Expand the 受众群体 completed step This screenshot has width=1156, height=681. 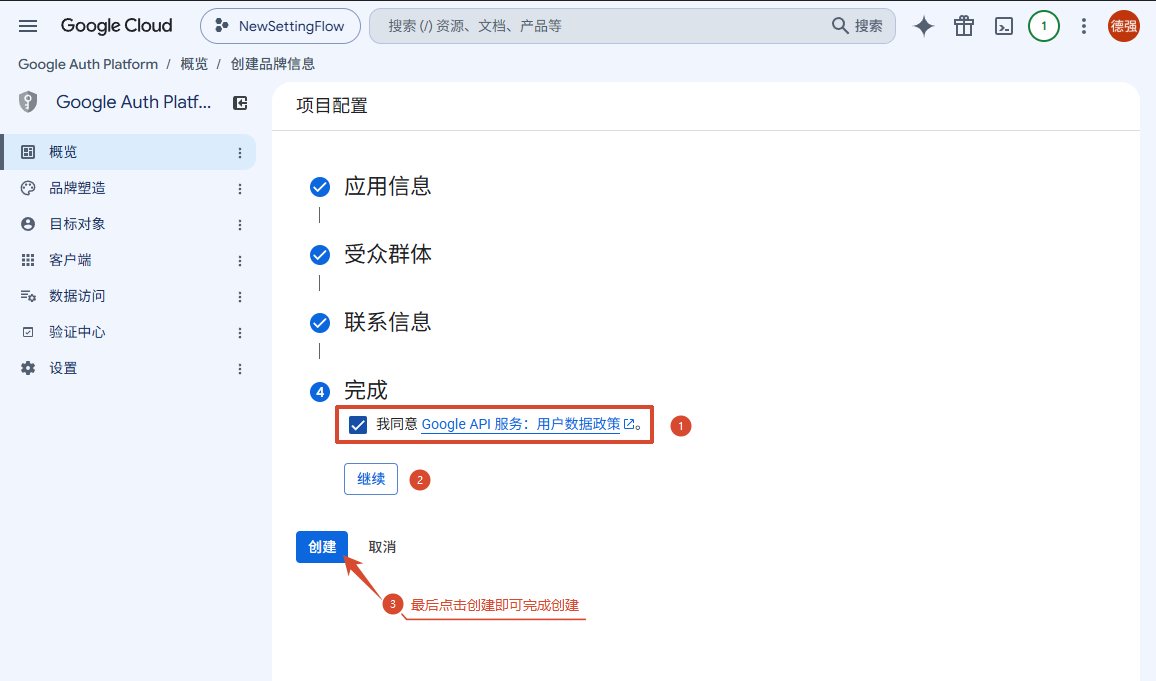371,254
